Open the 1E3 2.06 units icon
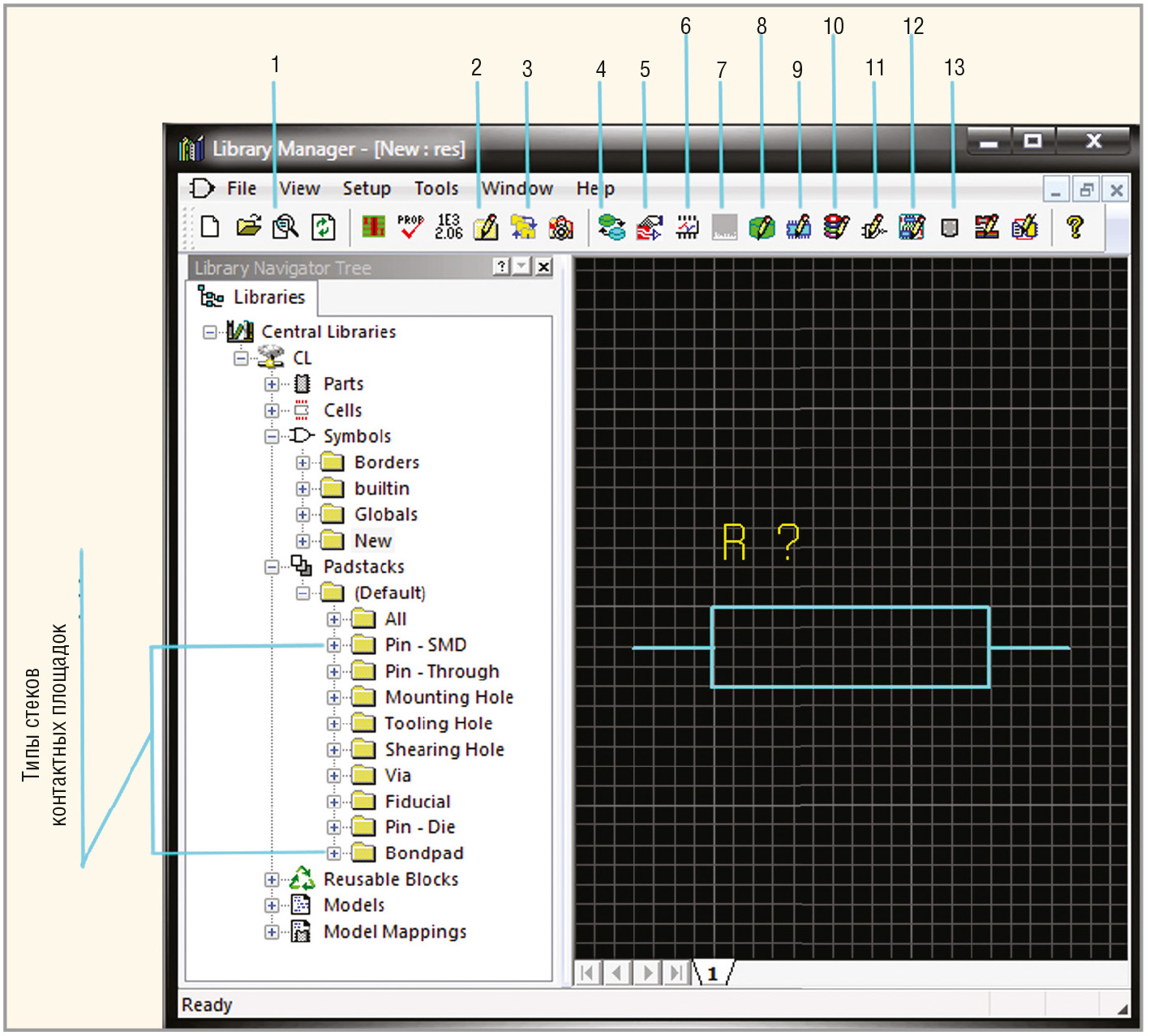The height and width of the screenshot is (1036, 1150). pyautogui.click(x=448, y=227)
